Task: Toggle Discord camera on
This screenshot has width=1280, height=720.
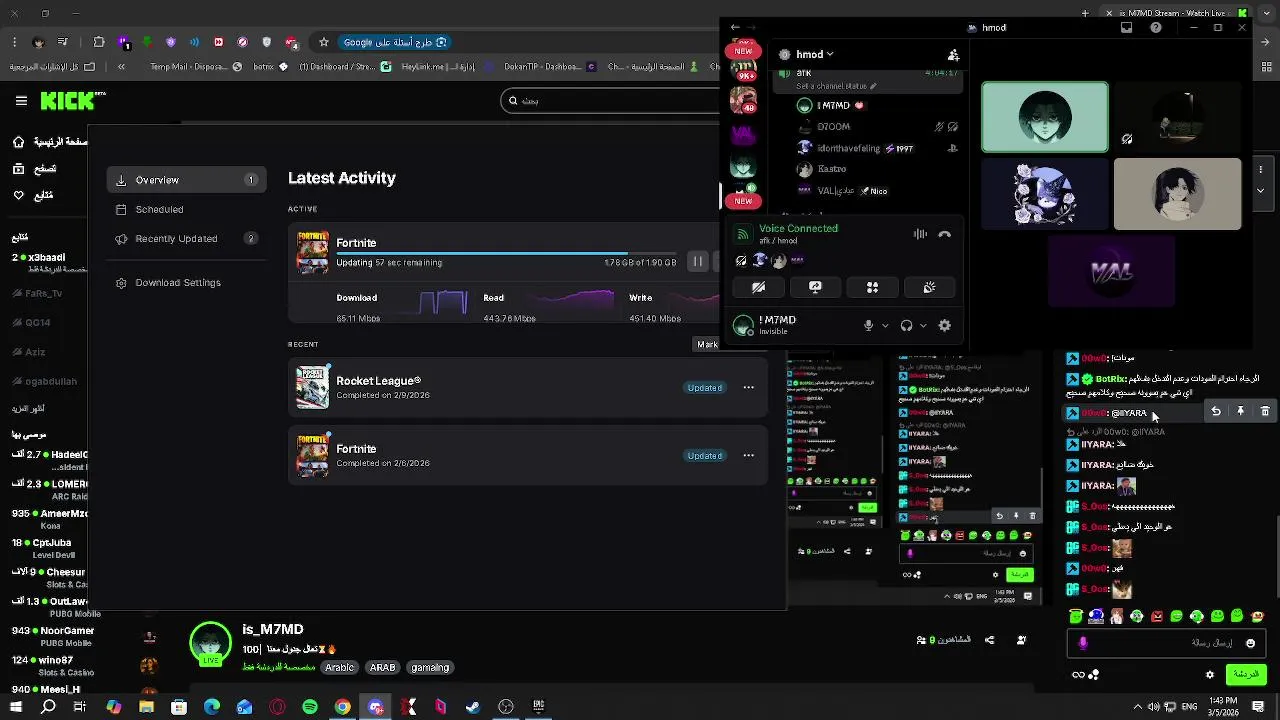Action: (758, 288)
